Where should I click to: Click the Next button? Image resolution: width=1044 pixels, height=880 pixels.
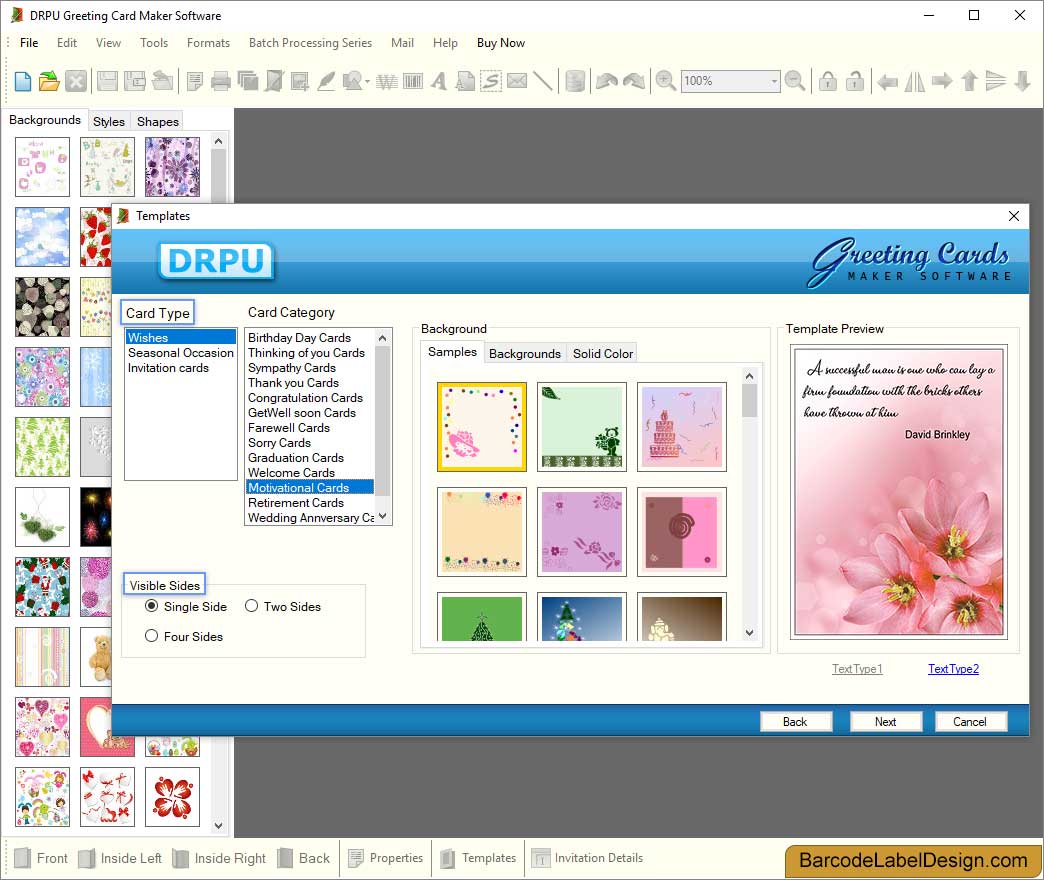(x=886, y=722)
